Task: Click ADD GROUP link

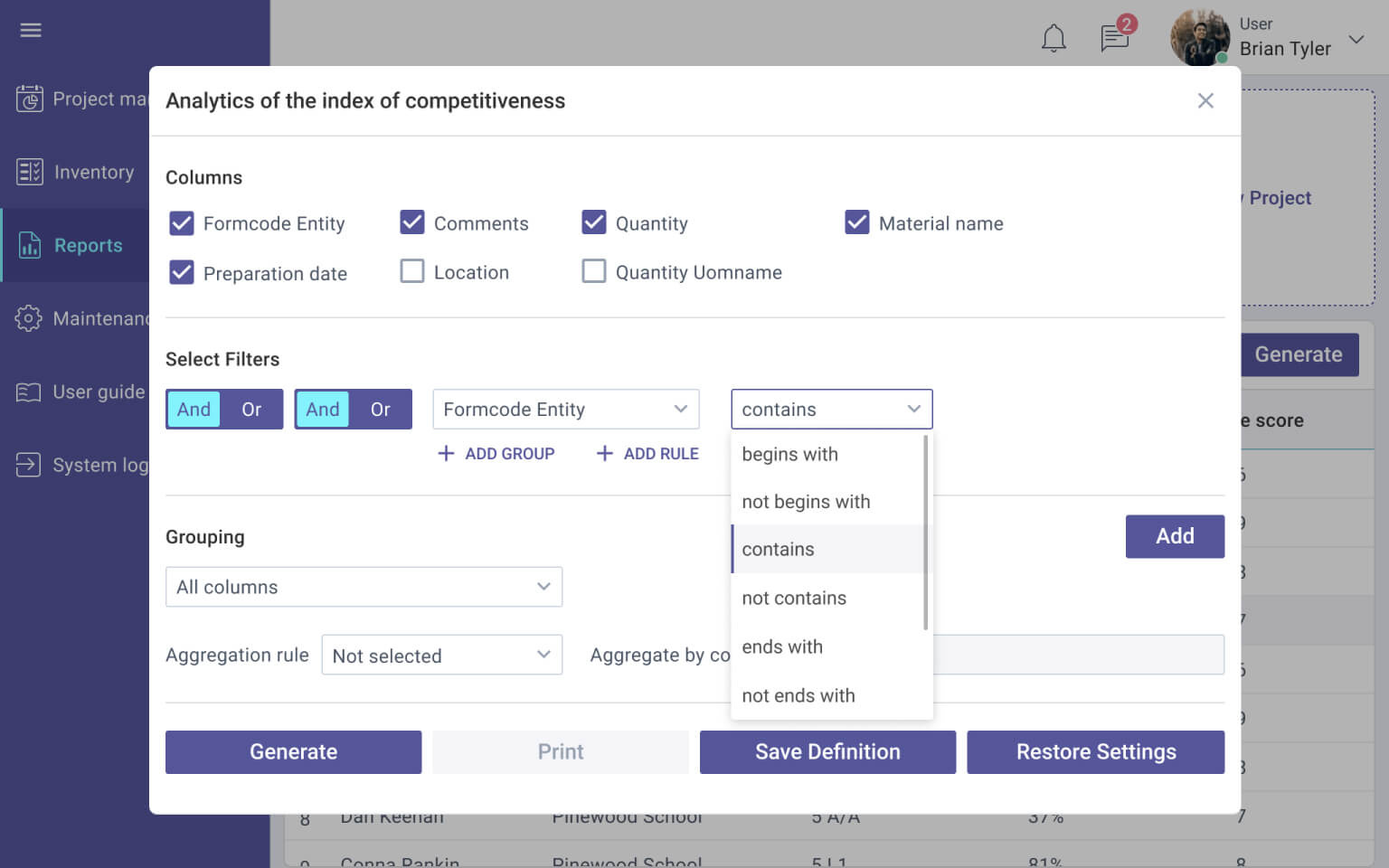Action: click(496, 454)
